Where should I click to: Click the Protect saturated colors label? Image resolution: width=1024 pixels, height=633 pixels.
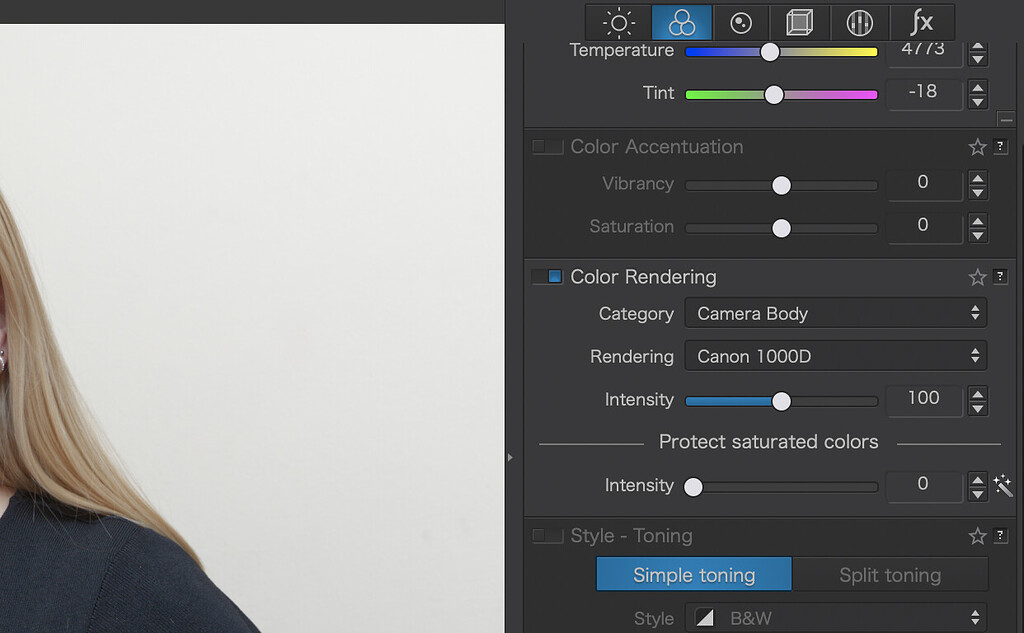pyautogui.click(x=768, y=442)
